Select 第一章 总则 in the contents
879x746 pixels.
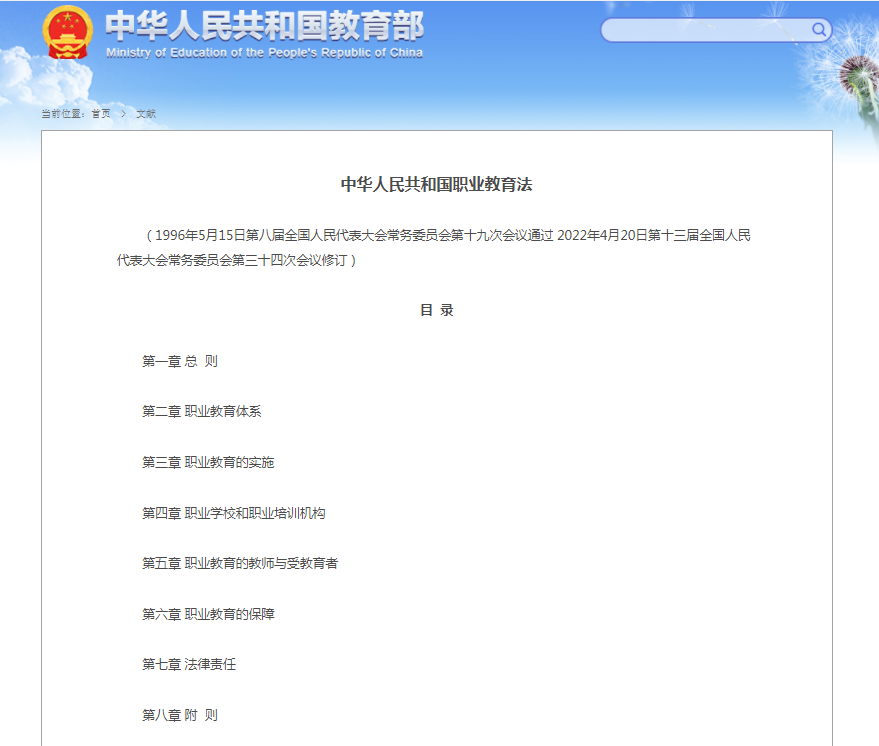click(x=180, y=361)
